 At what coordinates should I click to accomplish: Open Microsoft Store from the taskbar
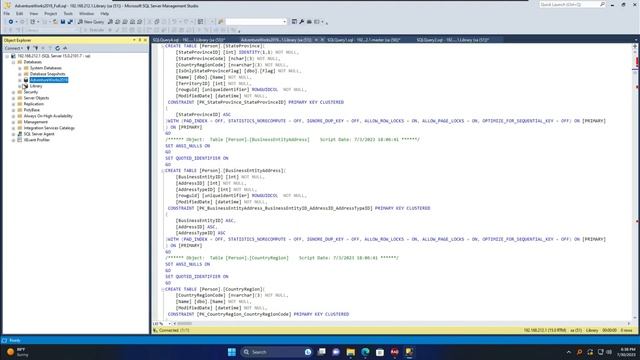(380, 352)
